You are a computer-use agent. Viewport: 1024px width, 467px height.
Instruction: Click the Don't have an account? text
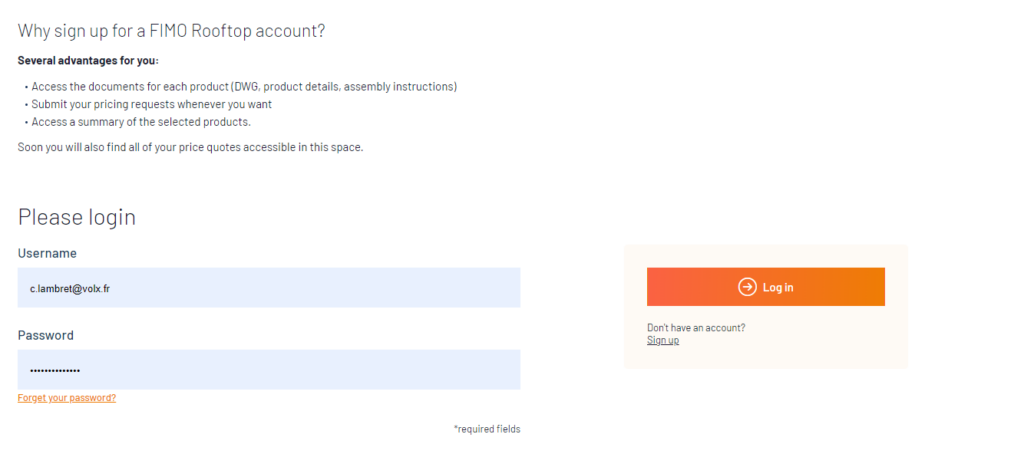pos(696,328)
